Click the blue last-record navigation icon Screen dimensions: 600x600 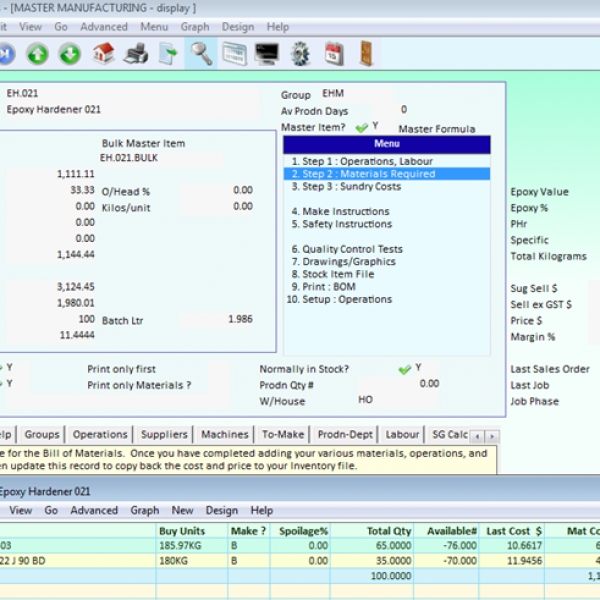7,54
